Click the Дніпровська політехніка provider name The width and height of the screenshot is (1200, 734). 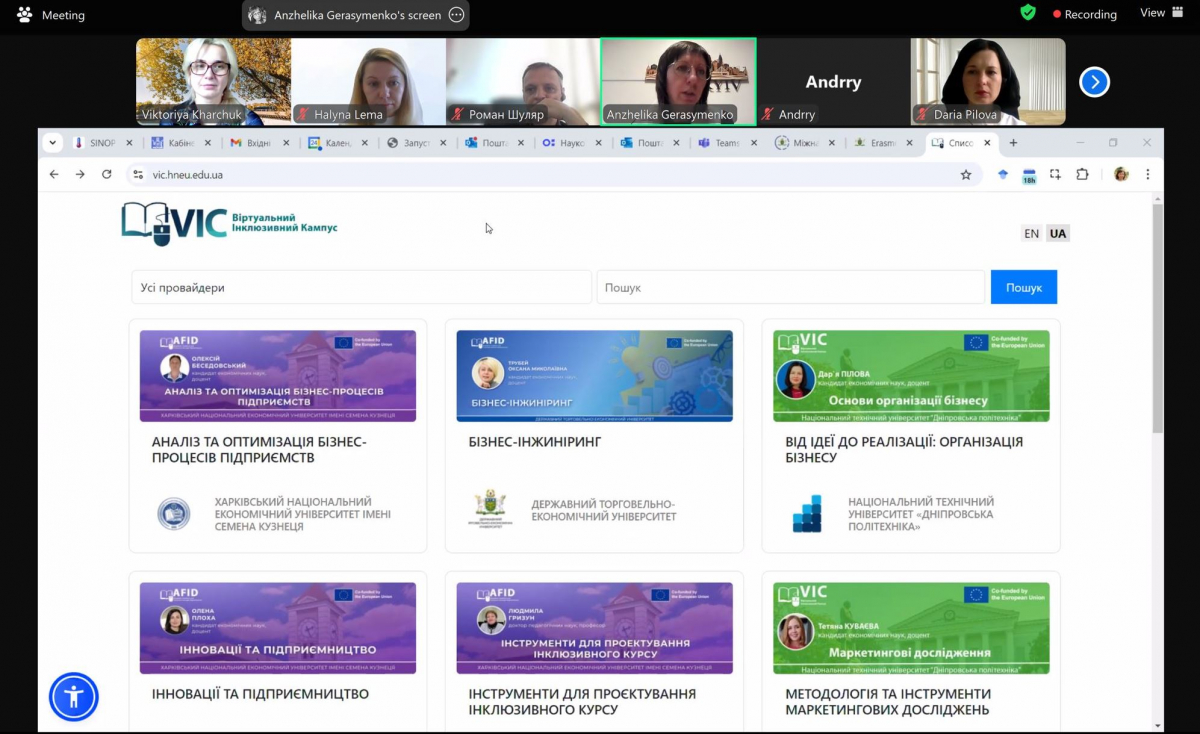pos(921,514)
